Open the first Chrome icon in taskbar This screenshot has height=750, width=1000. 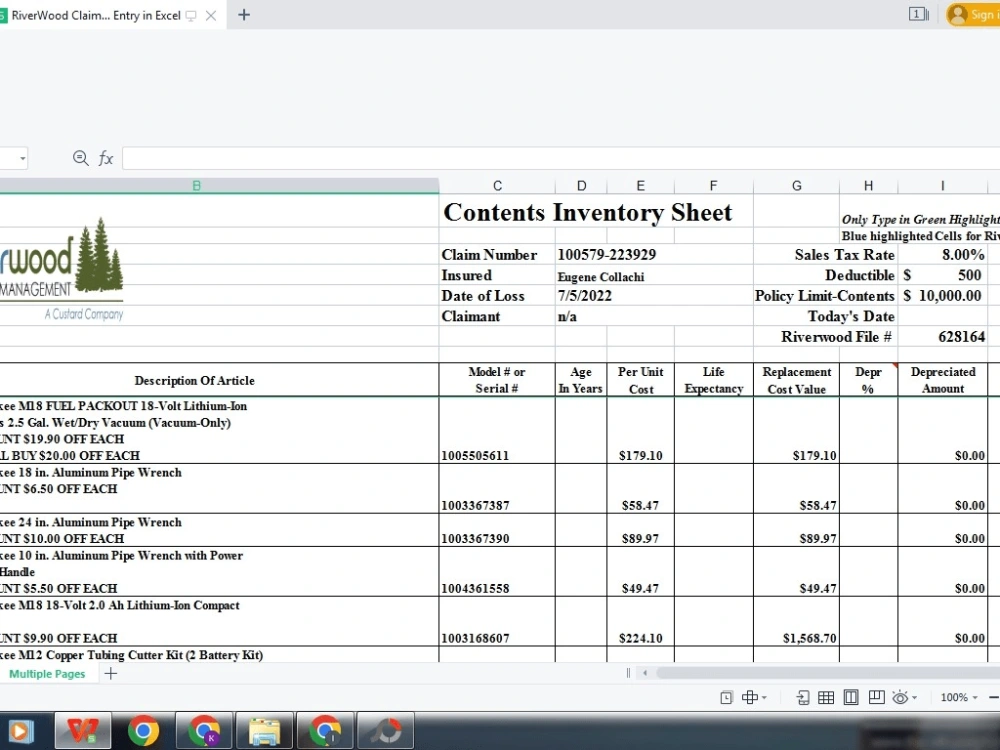pyautogui.click(x=143, y=731)
